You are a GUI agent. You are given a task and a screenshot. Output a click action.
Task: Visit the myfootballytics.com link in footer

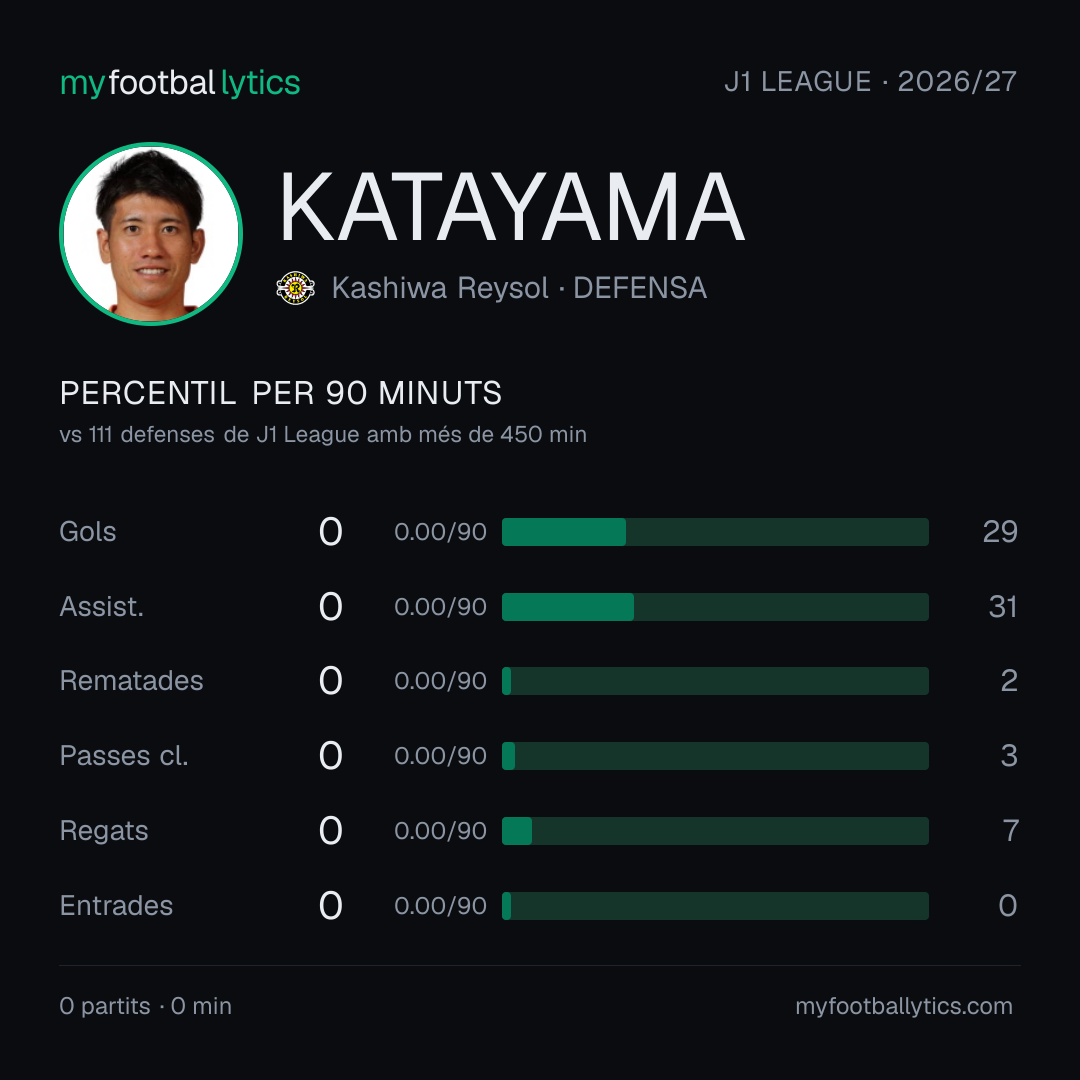(x=904, y=1006)
